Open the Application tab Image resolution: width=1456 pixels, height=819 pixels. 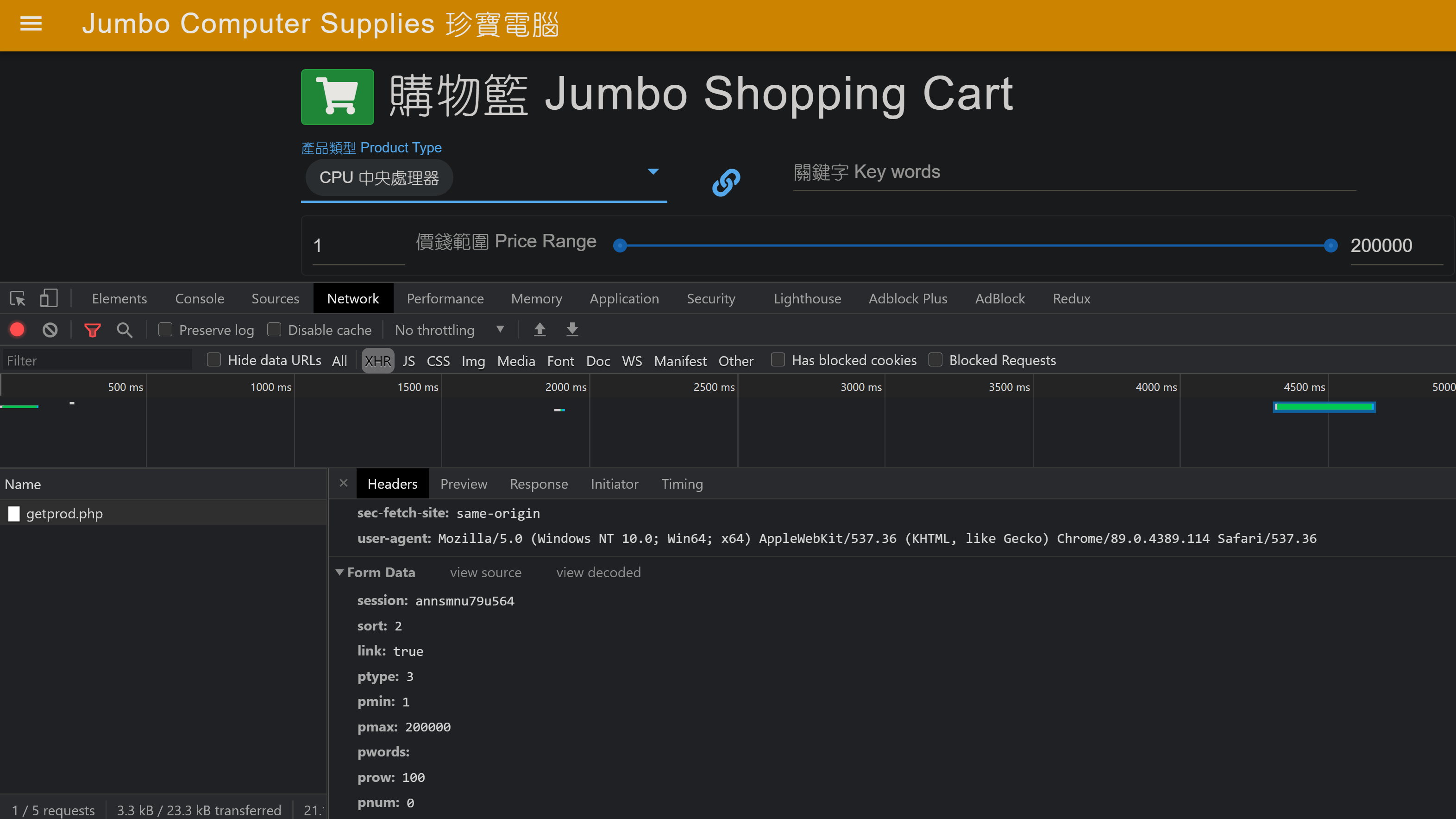(625, 298)
